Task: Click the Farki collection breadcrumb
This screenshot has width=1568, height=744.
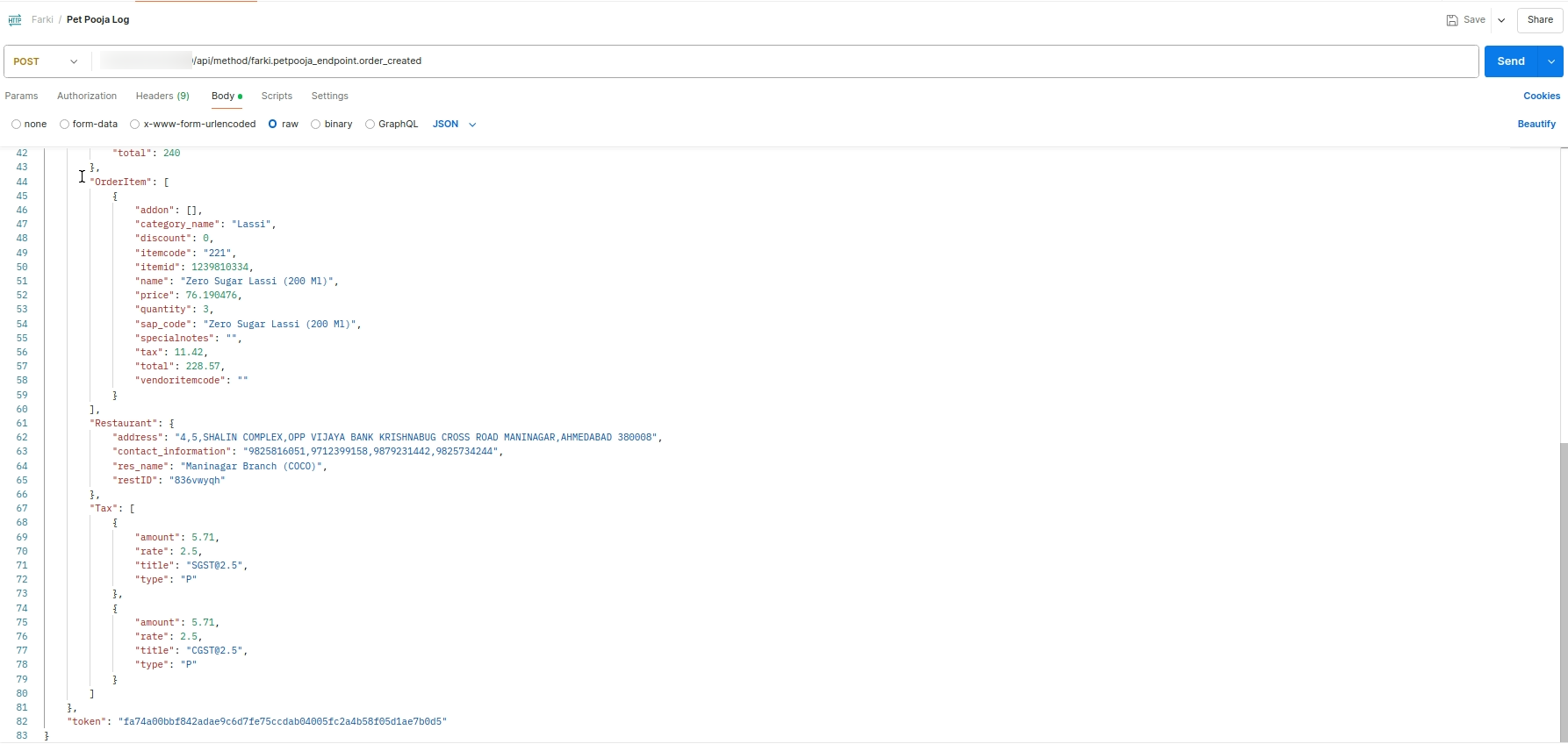Action: 42,20
